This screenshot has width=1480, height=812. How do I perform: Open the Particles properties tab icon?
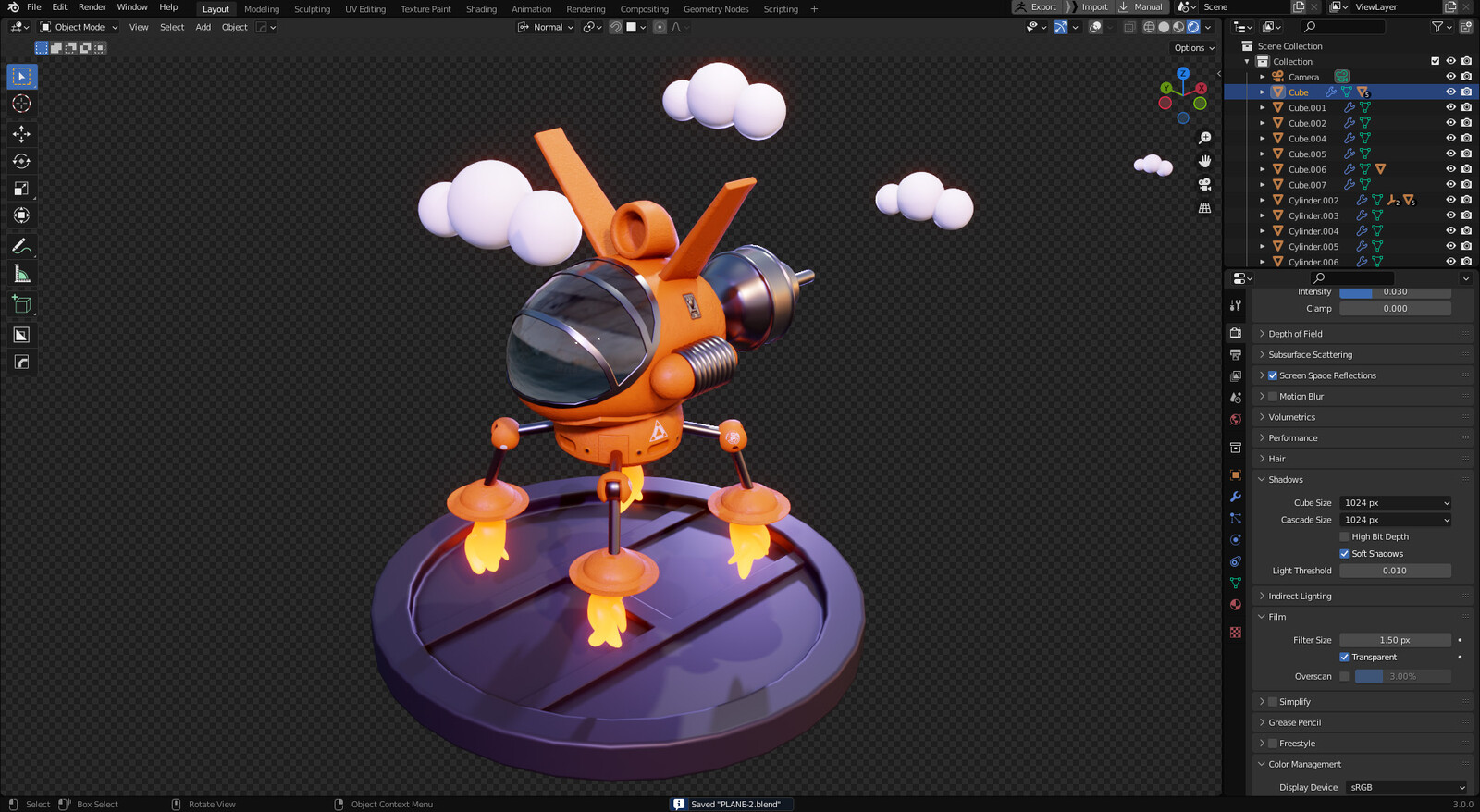[1236, 519]
